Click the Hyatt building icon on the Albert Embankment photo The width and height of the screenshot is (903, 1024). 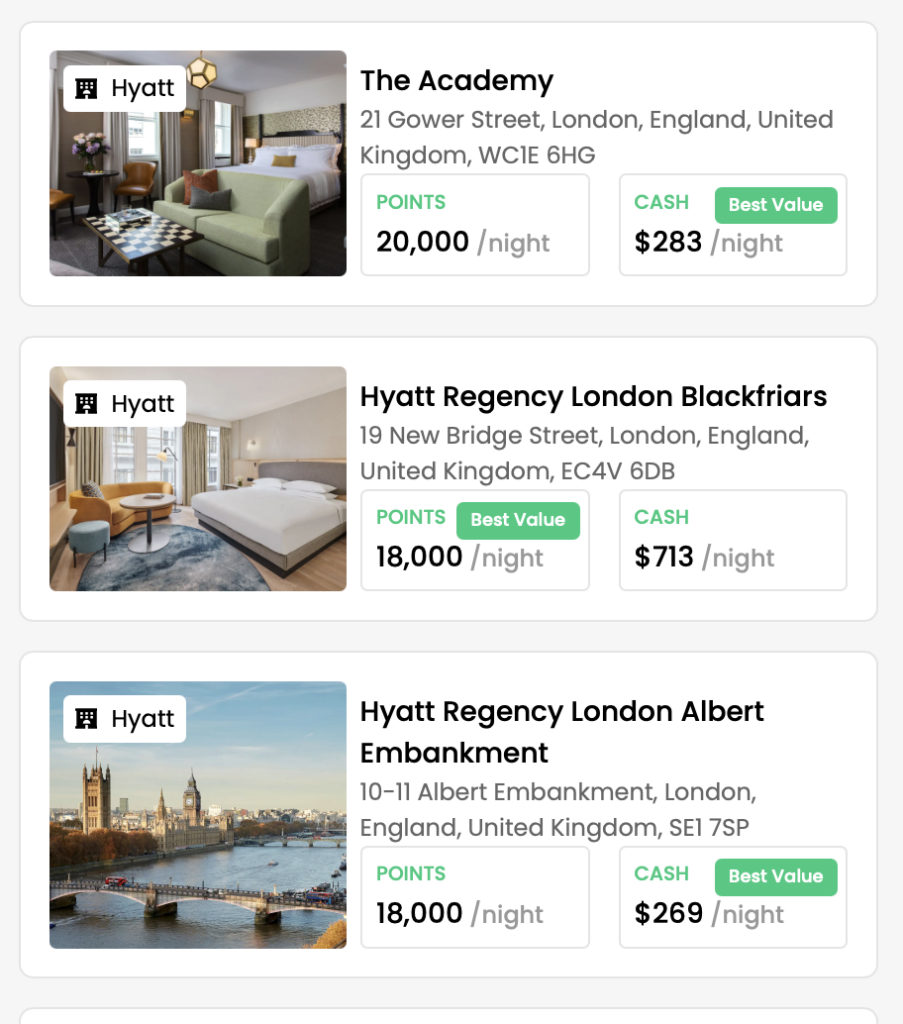(87, 719)
